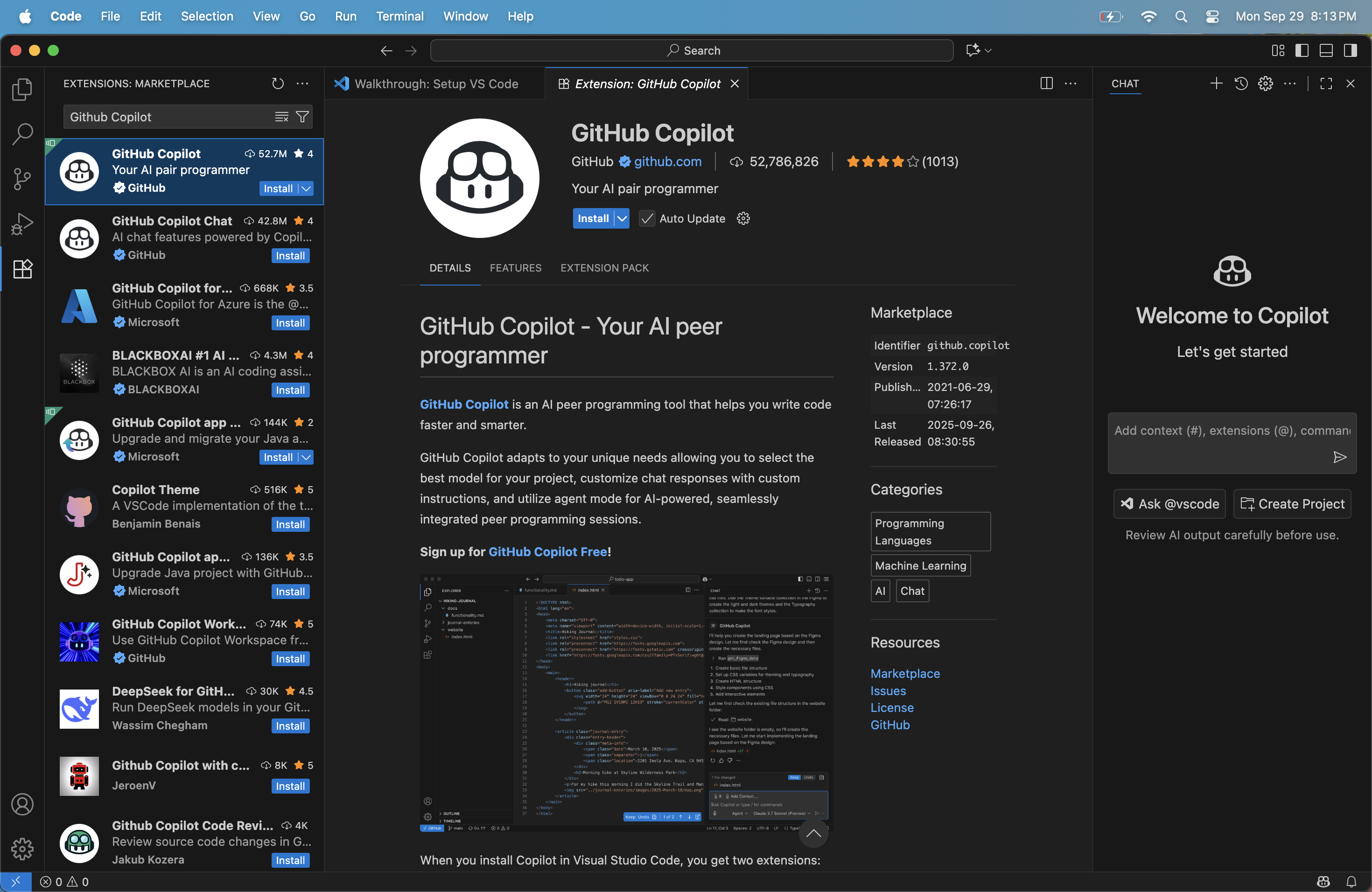Viewport: 1372px width, 892px height.
Task: Maximize the chat panel
Action: [x=1326, y=84]
